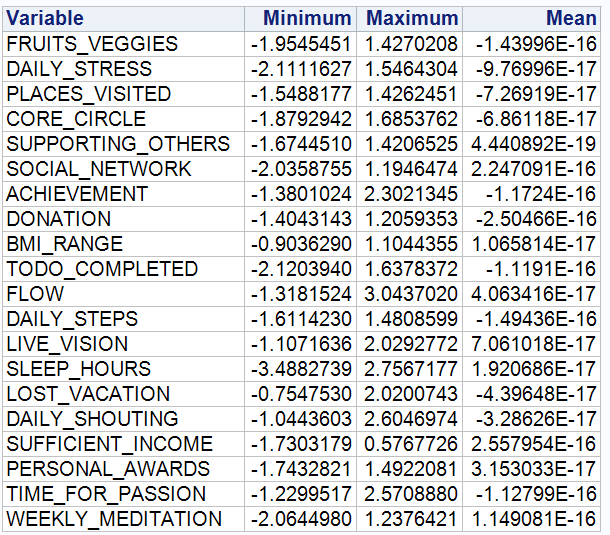Screen dimensions: 610x535
Task: Select the PLACES_VISITED variable cell
Action: [123, 94]
